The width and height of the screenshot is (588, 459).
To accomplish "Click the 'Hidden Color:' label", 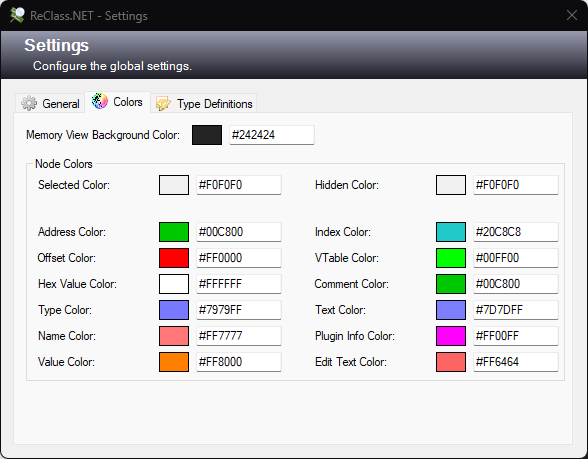I will tap(347, 185).
